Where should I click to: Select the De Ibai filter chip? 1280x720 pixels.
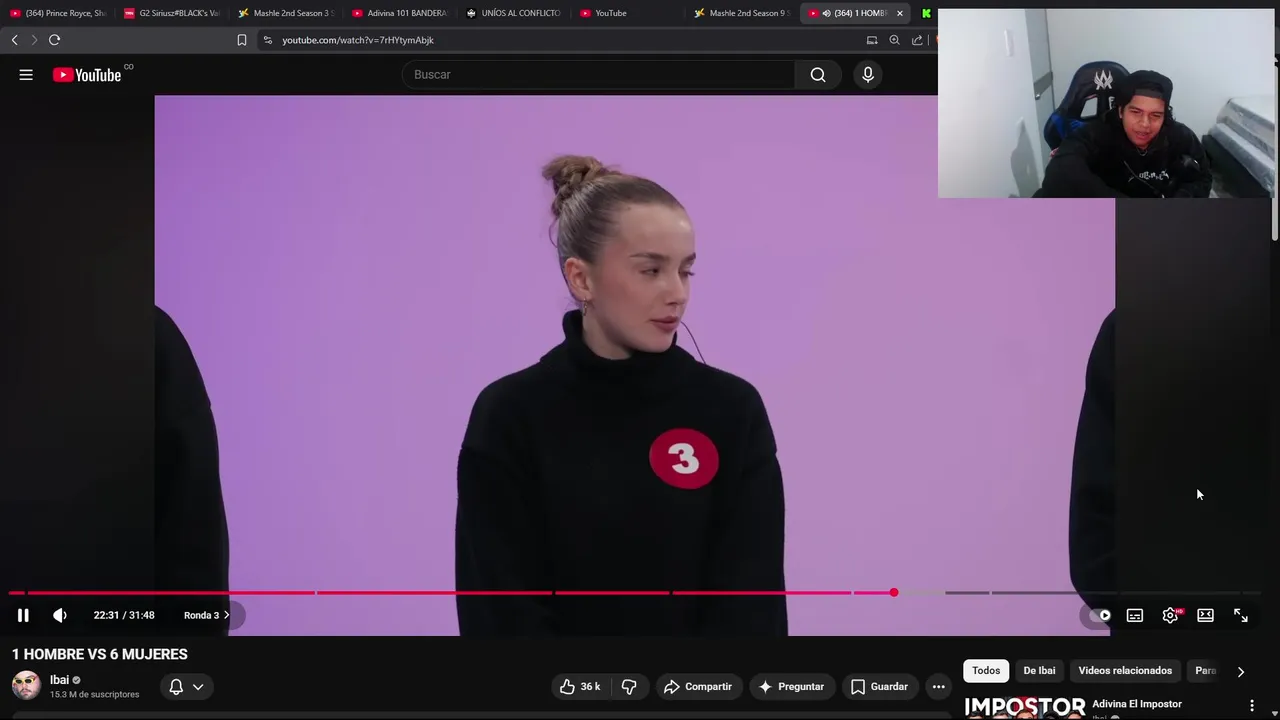coord(1039,671)
